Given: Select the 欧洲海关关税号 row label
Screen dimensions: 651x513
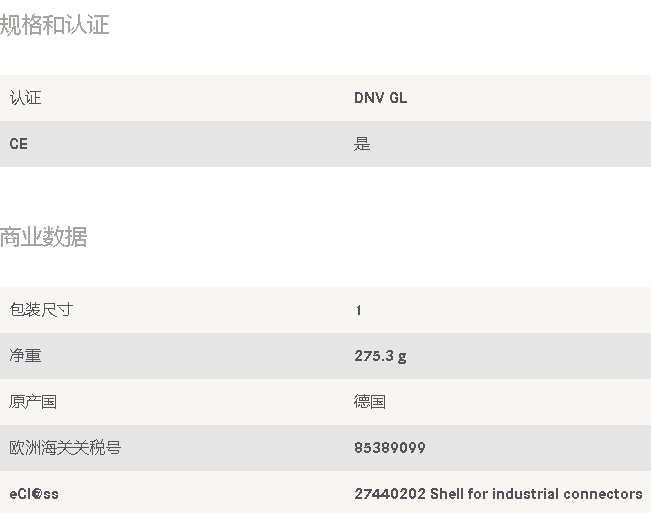Looking at the screenshot, I should click(65, 448).
